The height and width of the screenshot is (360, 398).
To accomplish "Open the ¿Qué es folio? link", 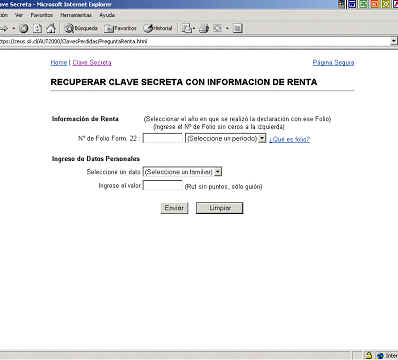I will click(x=290, y=139).
